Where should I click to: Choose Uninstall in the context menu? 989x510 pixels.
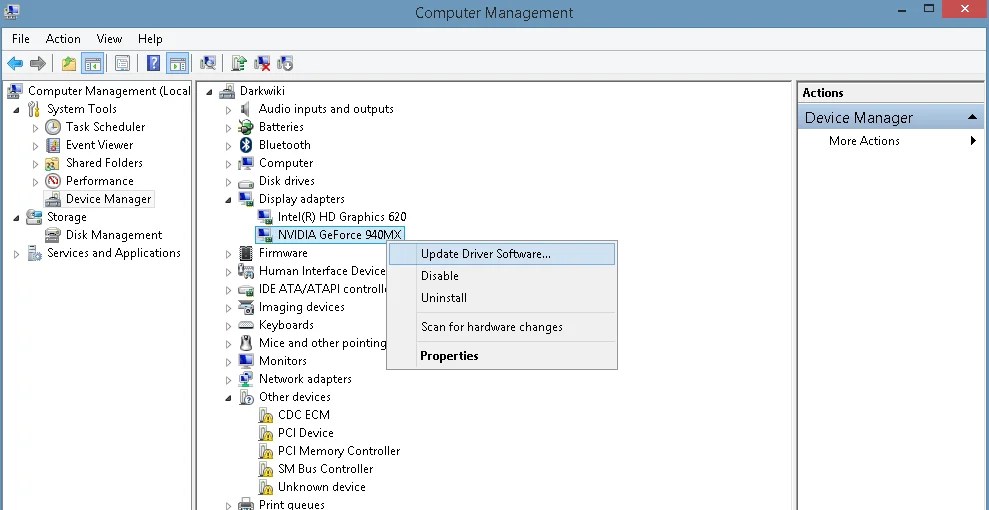pyautogui.click(x=501, y=298)
